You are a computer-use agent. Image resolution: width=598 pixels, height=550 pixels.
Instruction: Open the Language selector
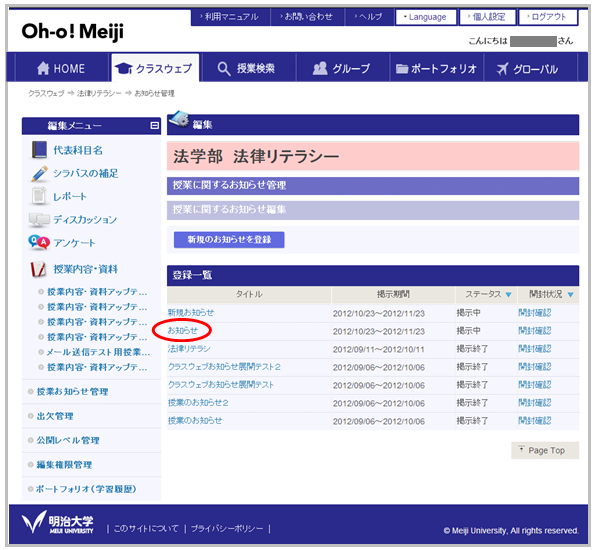click(x=426, y=17)
